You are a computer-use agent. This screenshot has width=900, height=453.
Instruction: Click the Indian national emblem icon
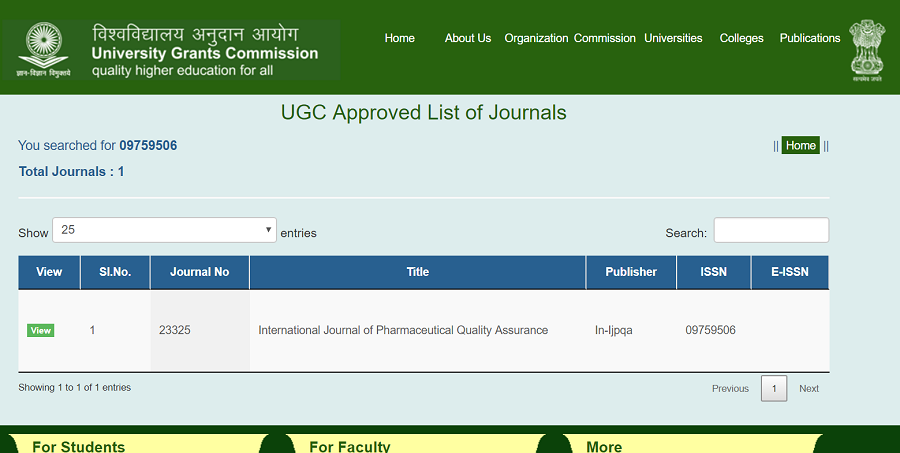click(867, 51)
